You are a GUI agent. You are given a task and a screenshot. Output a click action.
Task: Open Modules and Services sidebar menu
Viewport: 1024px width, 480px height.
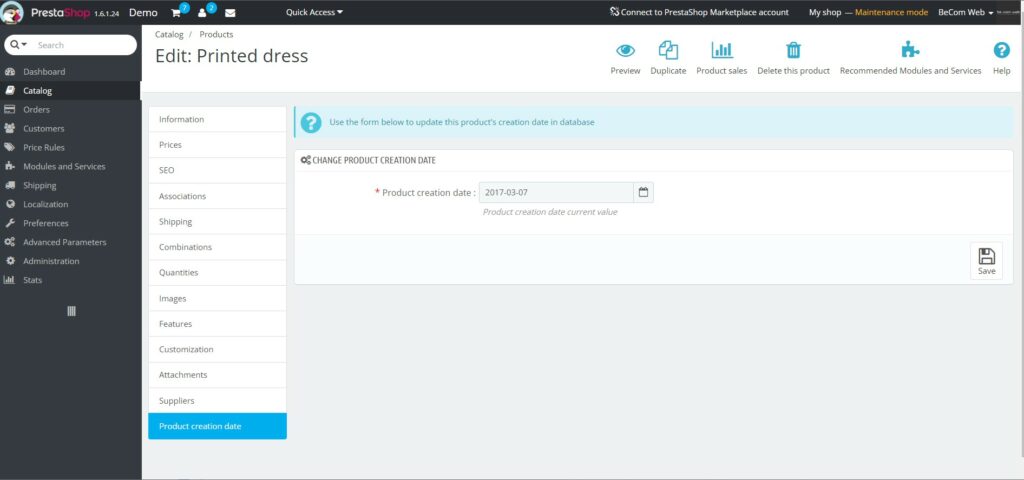pos(71,167)
